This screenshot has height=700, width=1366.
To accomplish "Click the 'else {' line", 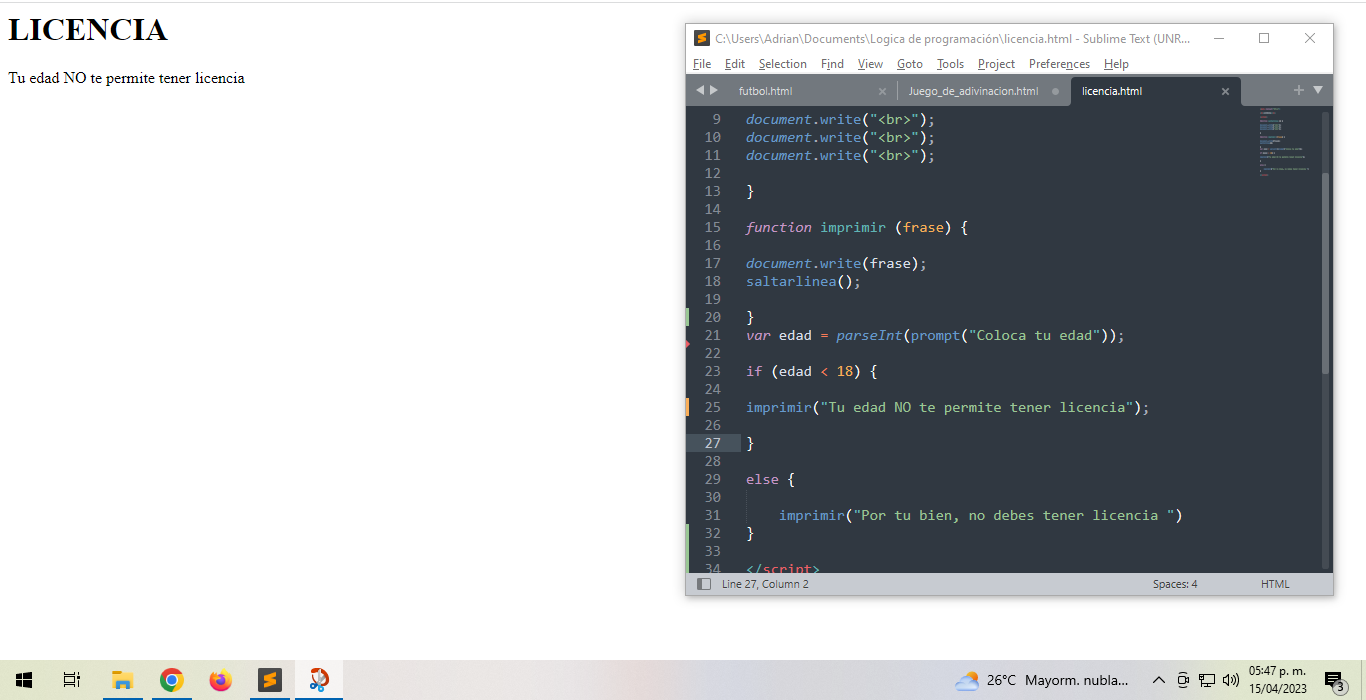I will 770,479.
